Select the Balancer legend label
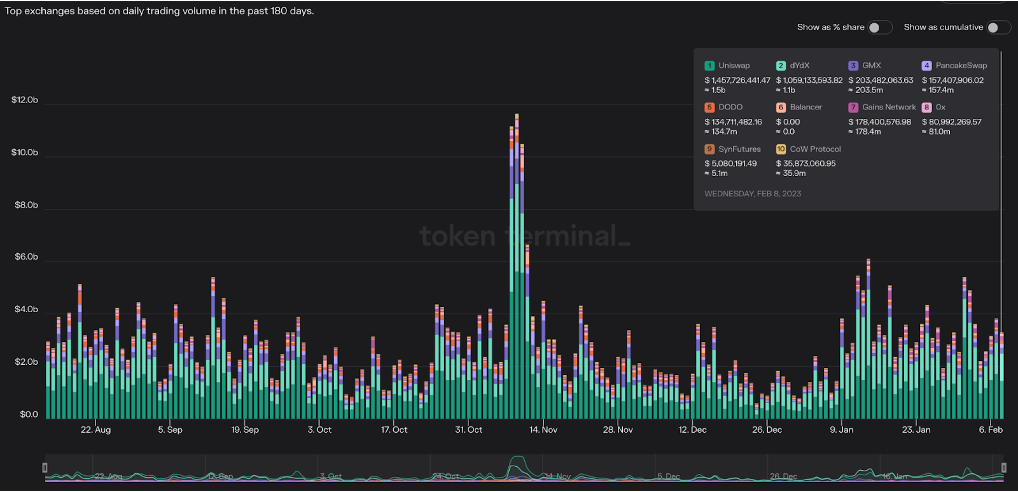This screenshot has height=492, width=1018. coord(806,107)
